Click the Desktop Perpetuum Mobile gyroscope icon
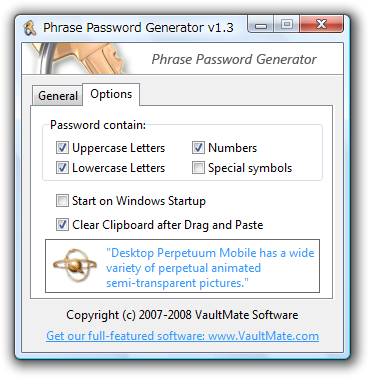369x379 pixels. point(75,266)
